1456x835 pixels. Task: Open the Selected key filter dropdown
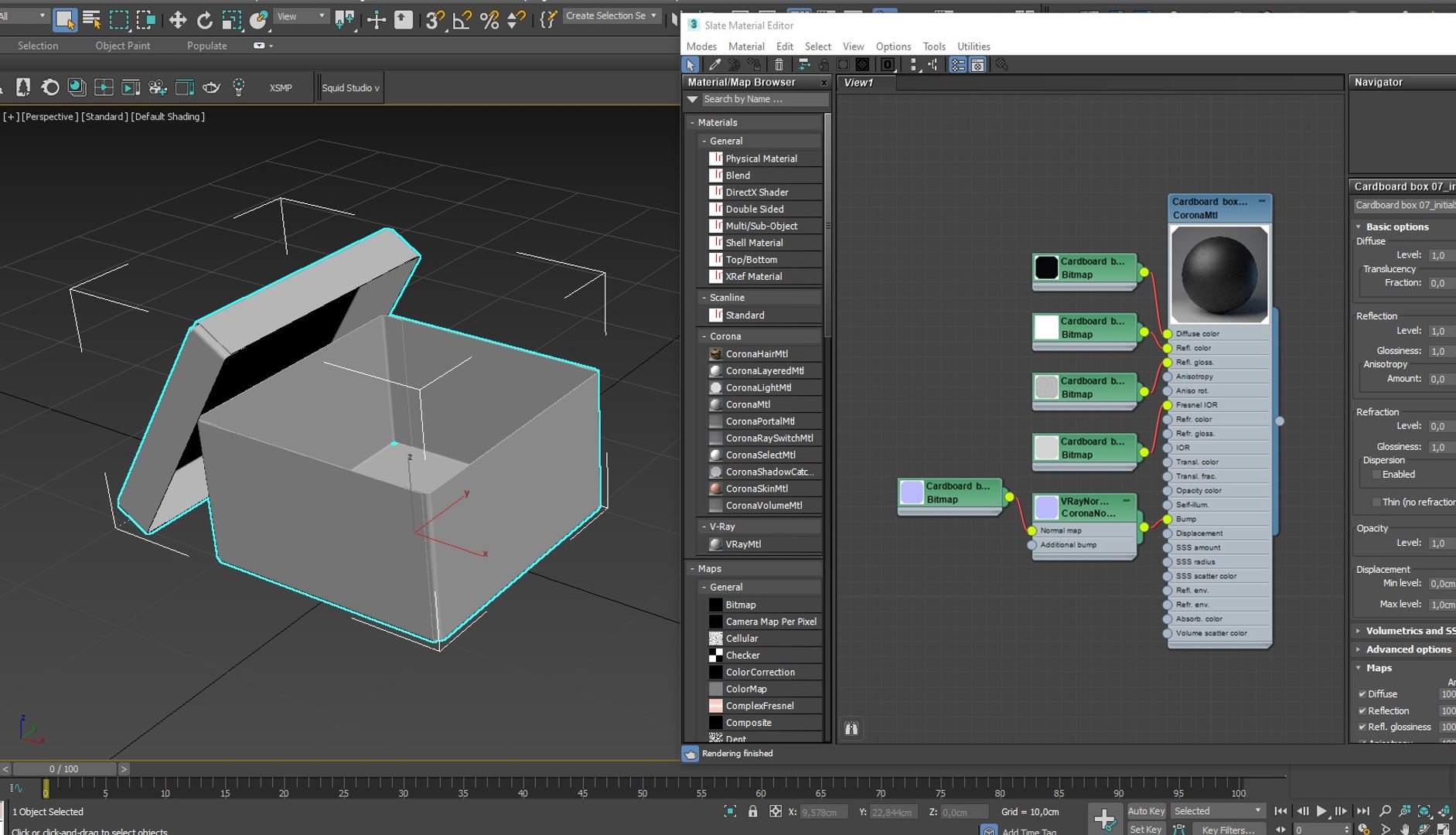1217,811
